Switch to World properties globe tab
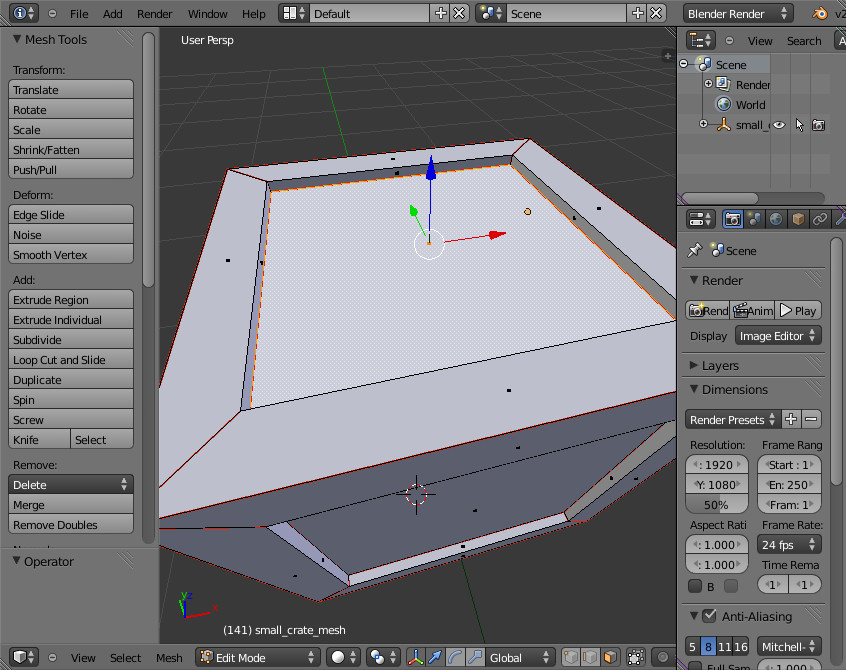The image size is (846, 670). tap(776, 219)
